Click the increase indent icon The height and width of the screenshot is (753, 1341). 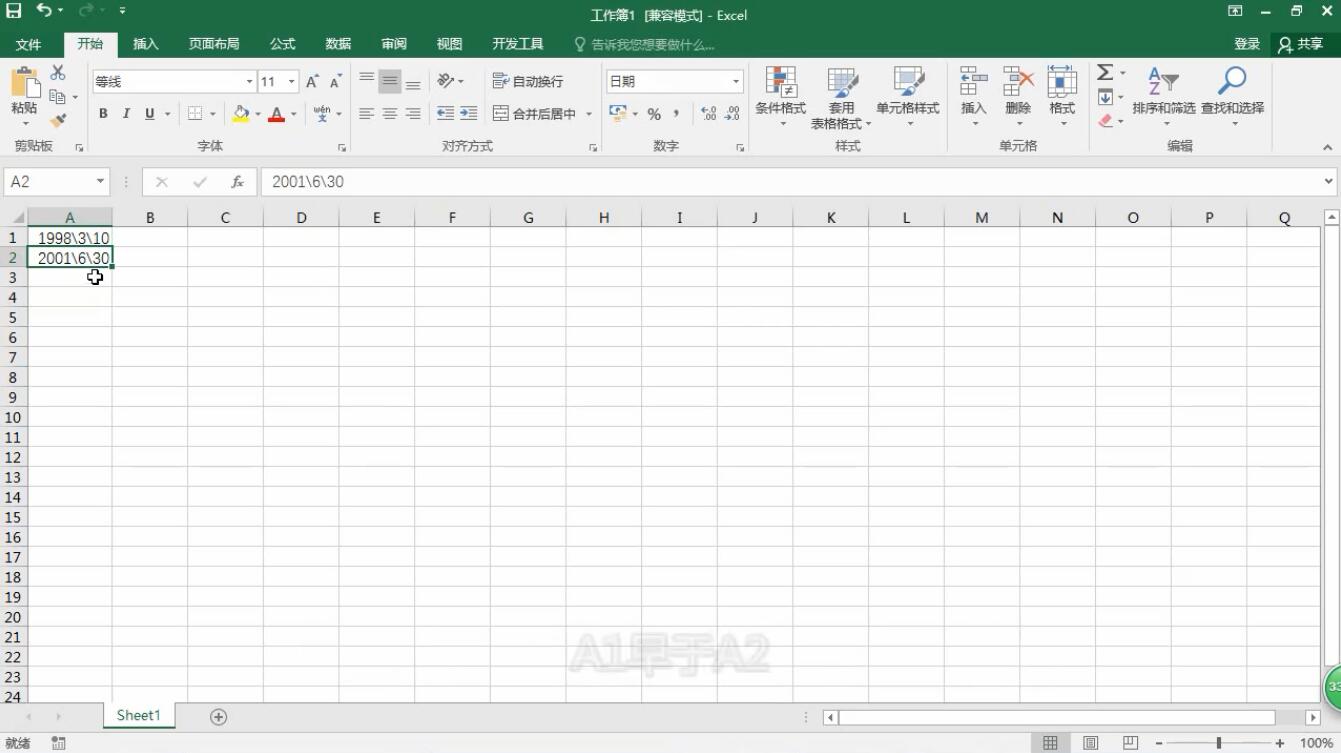pyautogui.click(x=469, y=114)
